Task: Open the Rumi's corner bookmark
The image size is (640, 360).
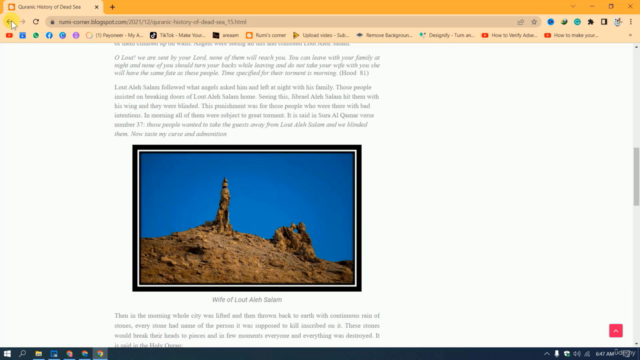Action: coord(266,36)
